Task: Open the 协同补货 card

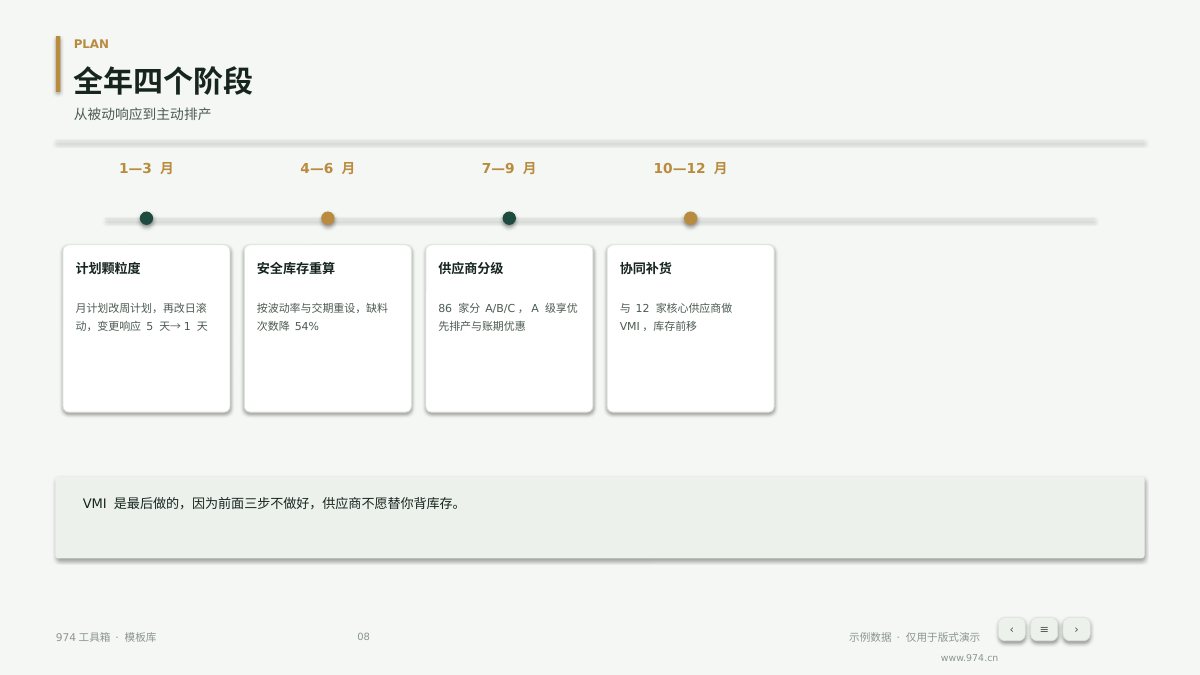Action: pyautogui.click(x=690, y=328)
